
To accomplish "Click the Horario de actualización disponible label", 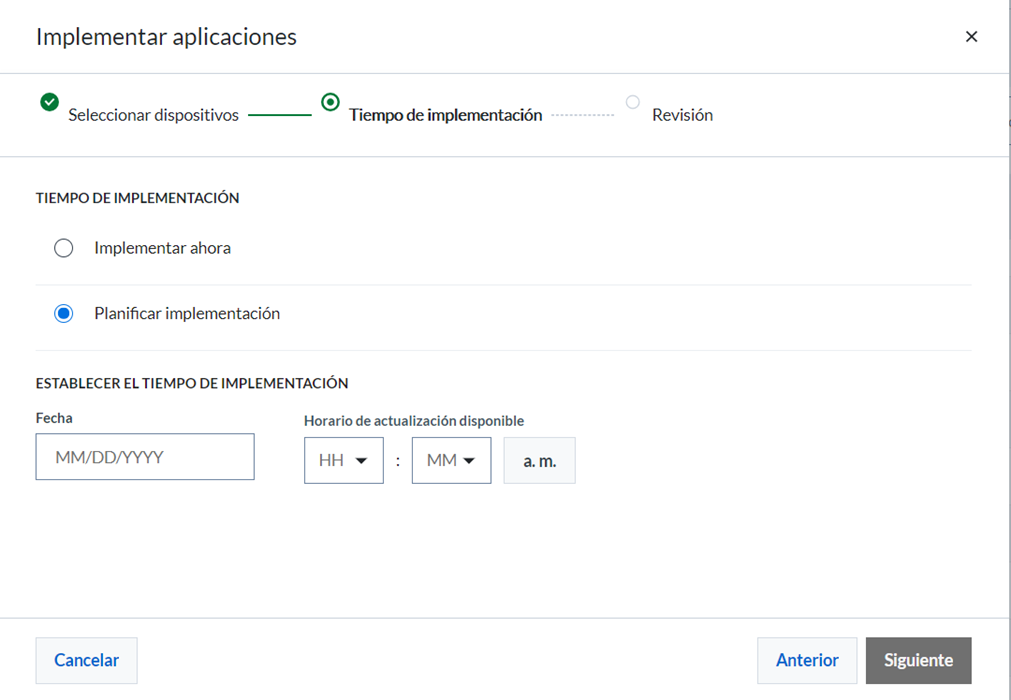I will point(414,421).
